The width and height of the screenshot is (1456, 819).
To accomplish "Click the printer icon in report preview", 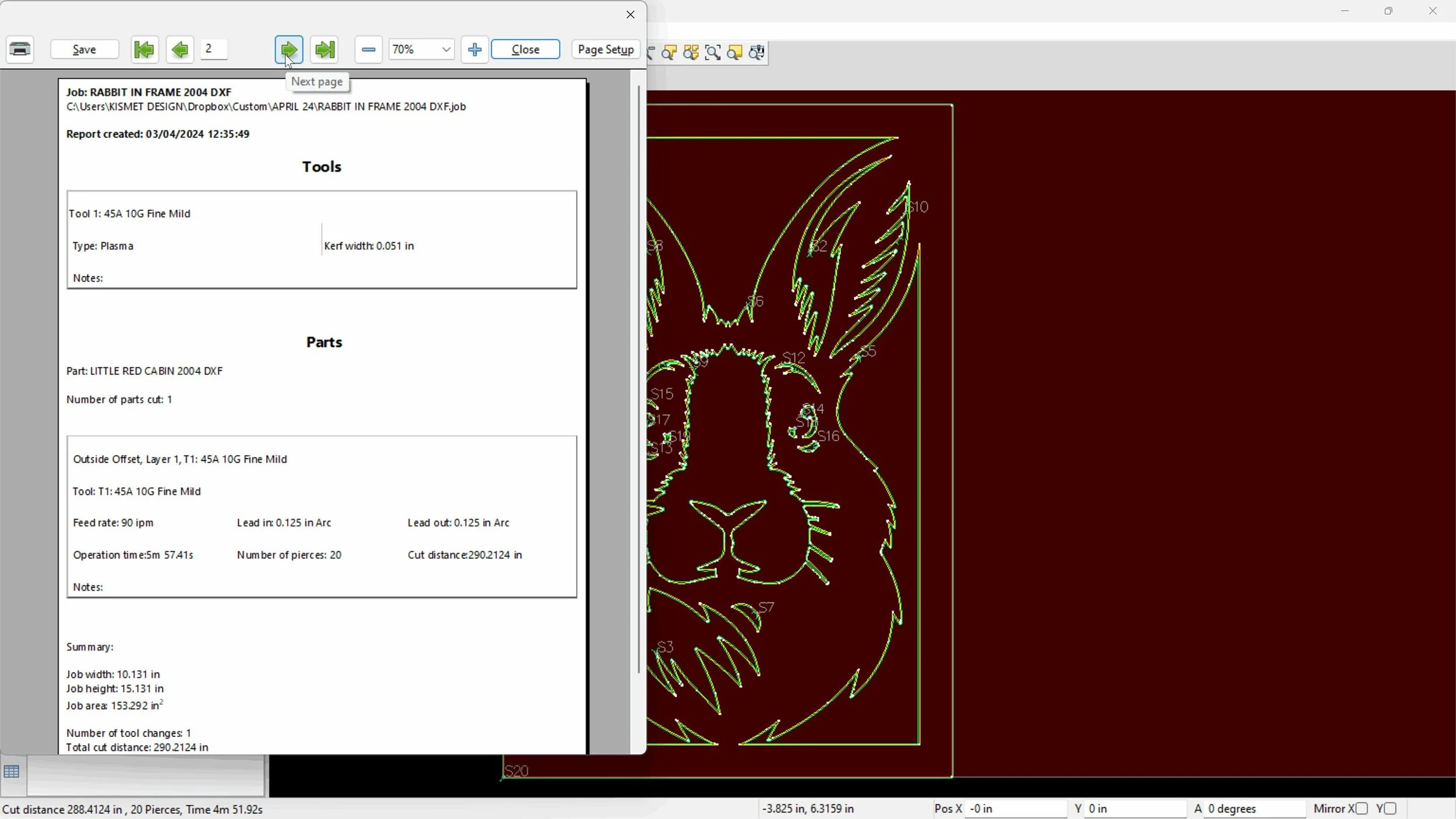I will click(x=20, y=49).
